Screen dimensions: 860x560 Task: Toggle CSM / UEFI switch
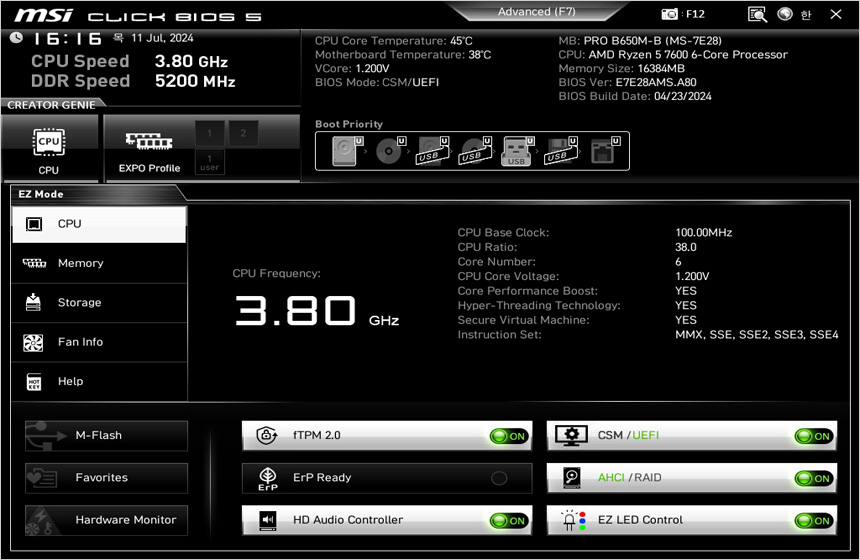point(814,437)
